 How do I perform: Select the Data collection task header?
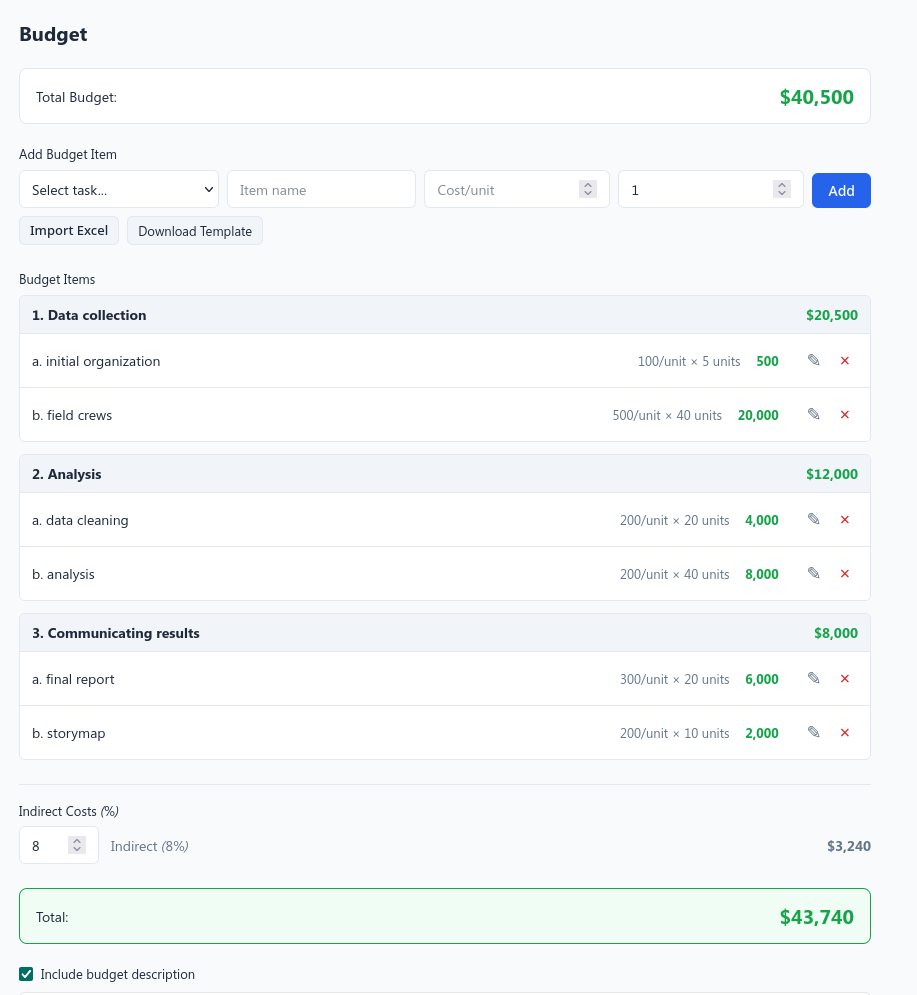click(445, 315)
